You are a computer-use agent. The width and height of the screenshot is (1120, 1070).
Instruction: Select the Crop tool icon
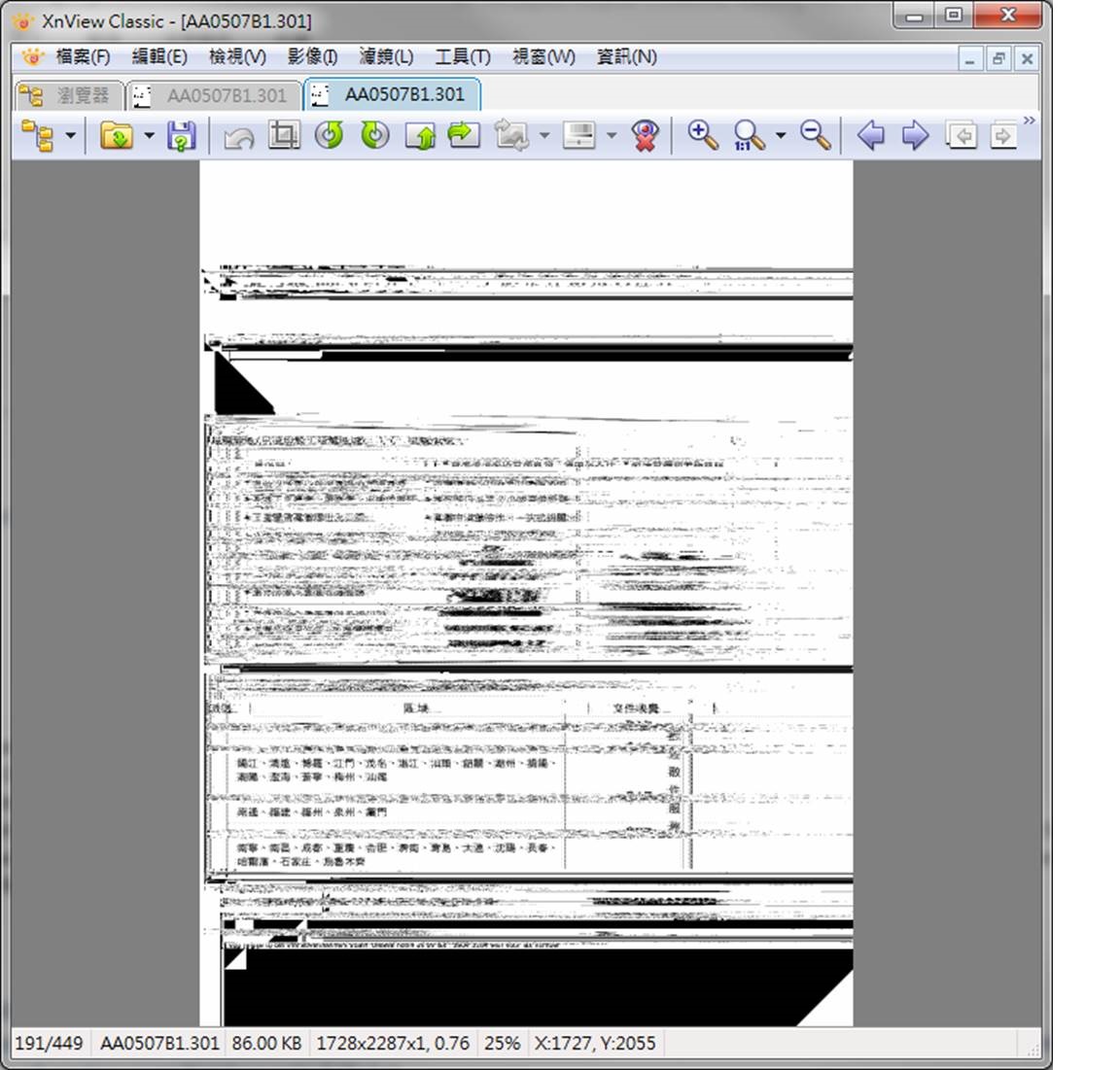pyautogui.click(x=284, y=135)
